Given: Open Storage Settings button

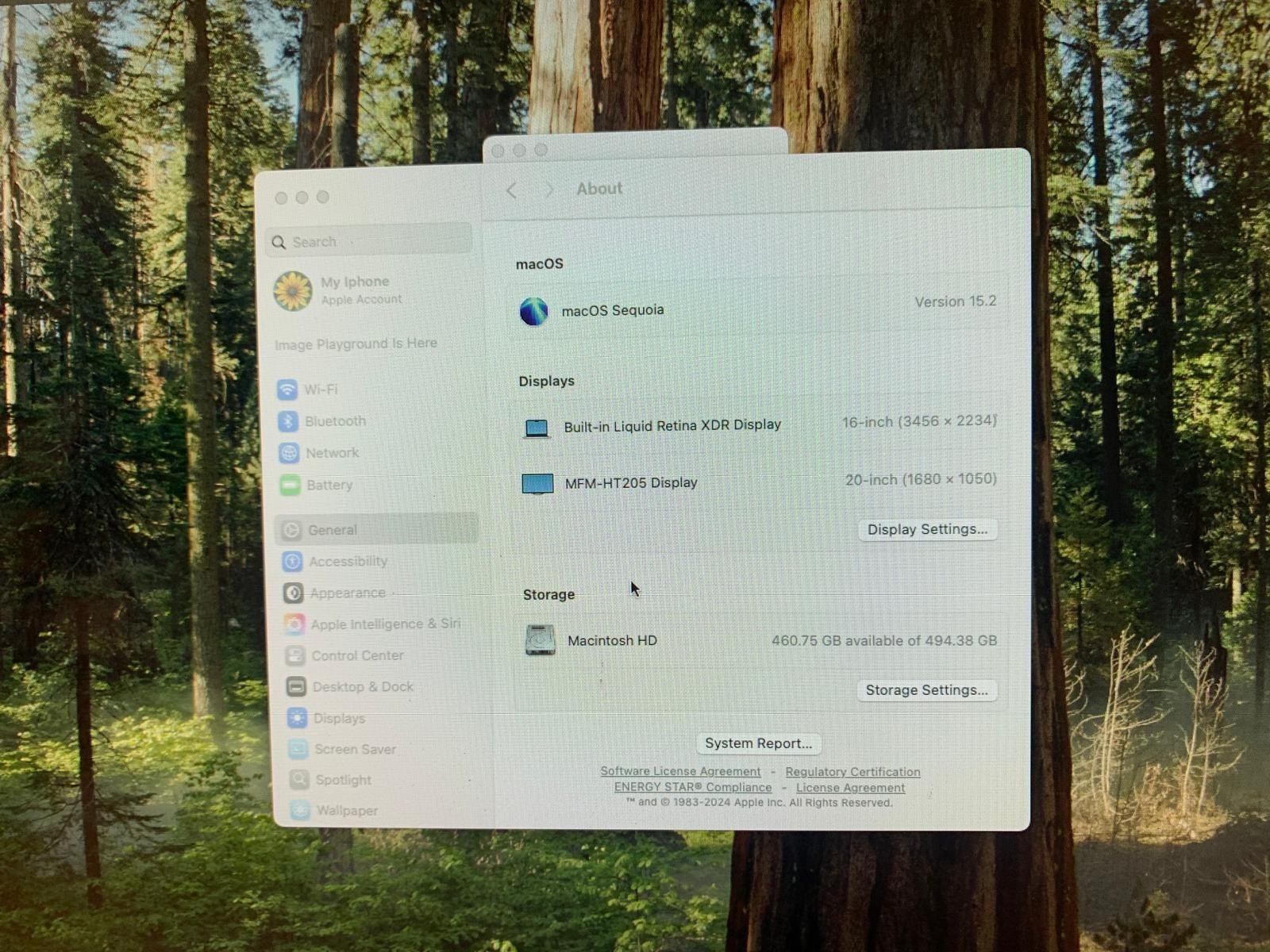Looking at the screenshot, I should (926, 690).
